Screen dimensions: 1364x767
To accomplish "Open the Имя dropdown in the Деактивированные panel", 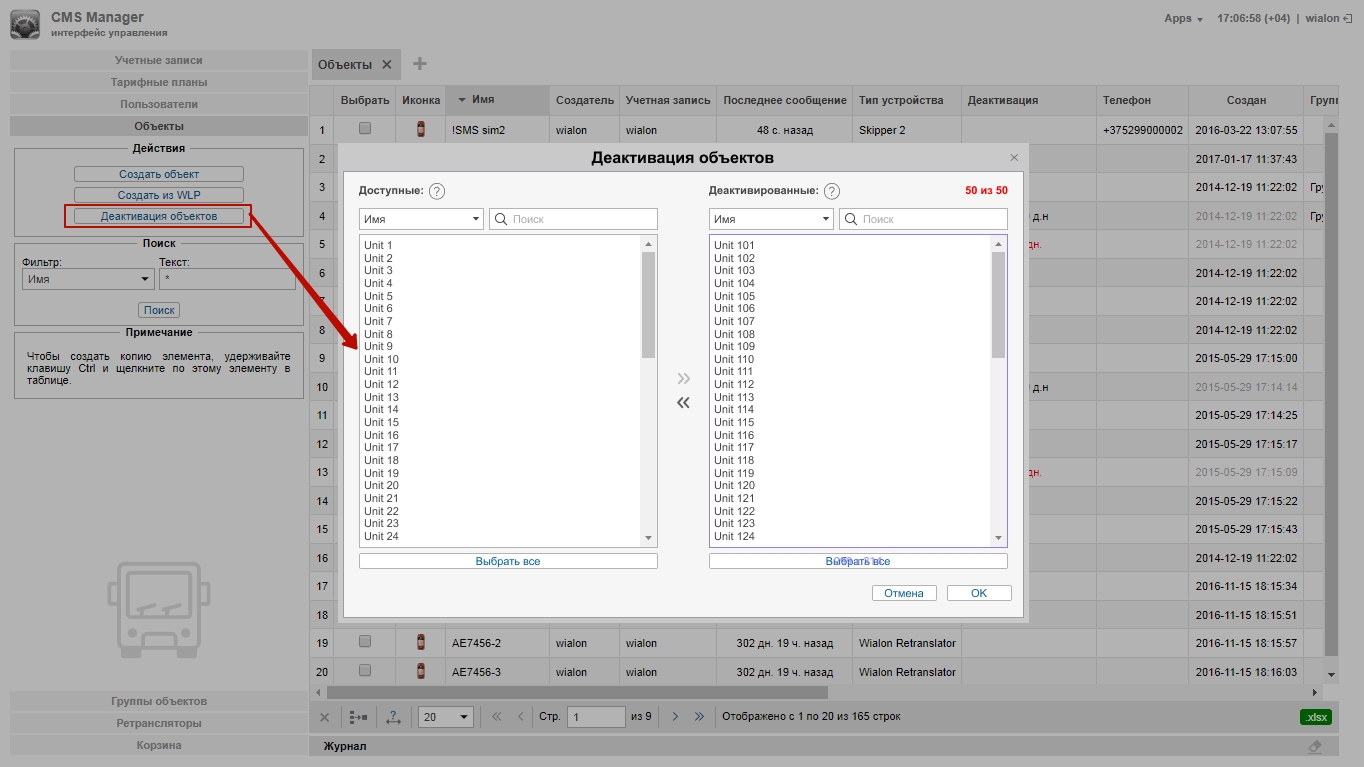I will [x=771, y=219].
